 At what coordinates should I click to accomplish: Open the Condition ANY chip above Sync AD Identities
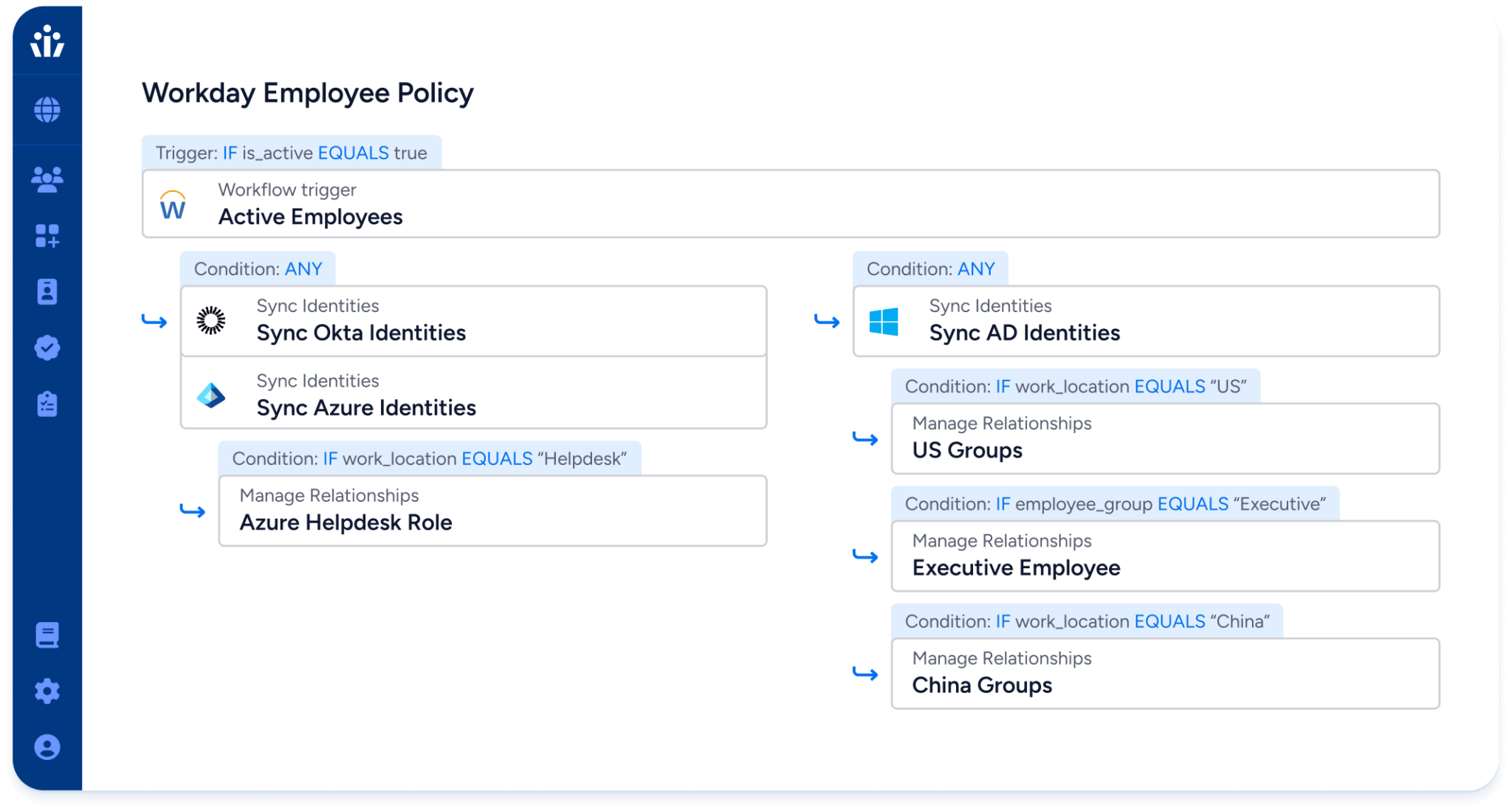(930, 269)
